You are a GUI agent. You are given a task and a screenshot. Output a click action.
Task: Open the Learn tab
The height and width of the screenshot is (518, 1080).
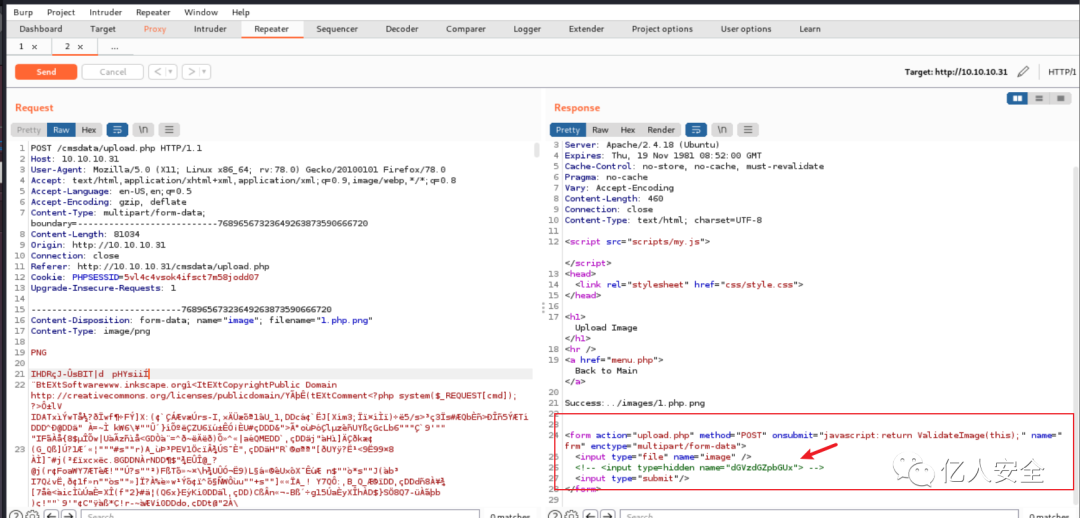click(809, 29)
